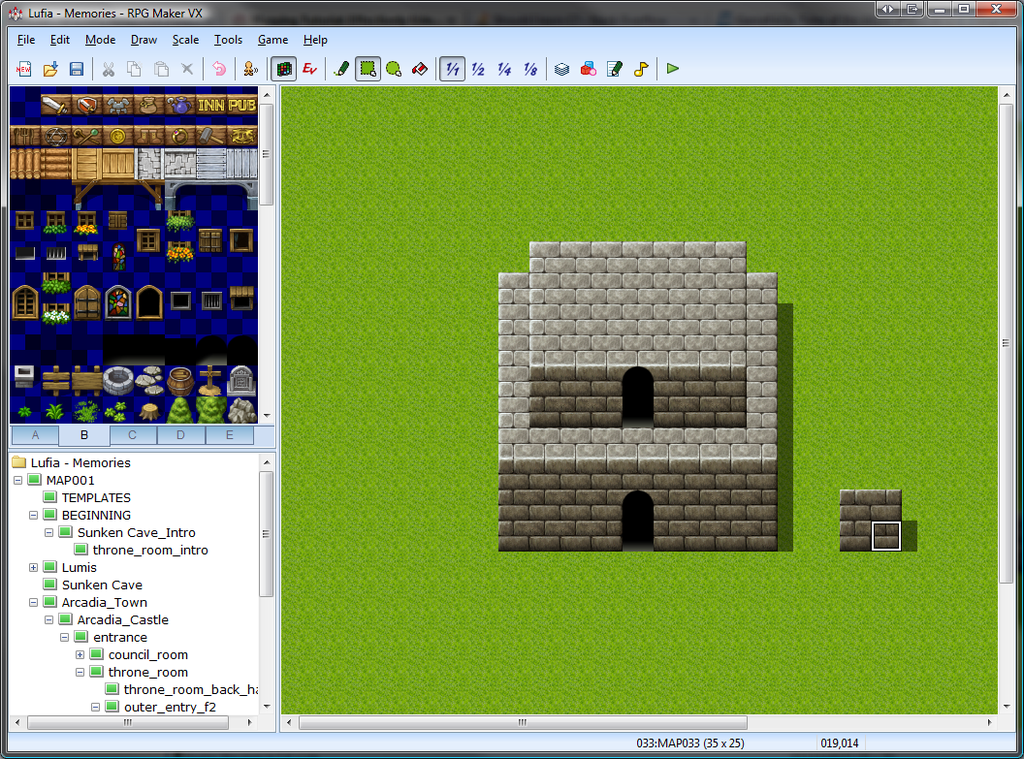Set map scale to 1/8
The height and width of the screenshot is (759, 1024).
click(x=530, y=69)
